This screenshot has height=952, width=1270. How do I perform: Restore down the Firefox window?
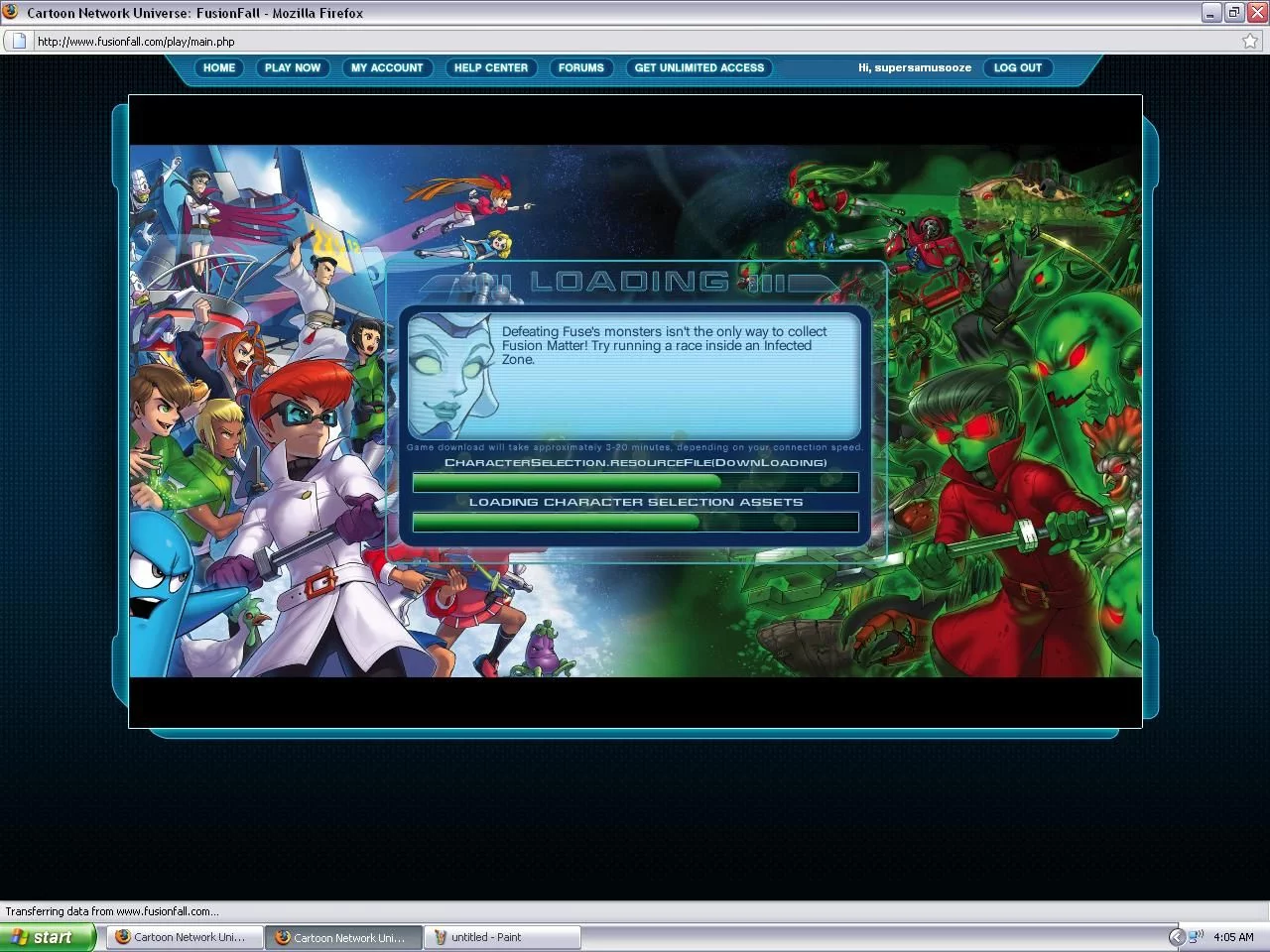tap(1234, 13)
